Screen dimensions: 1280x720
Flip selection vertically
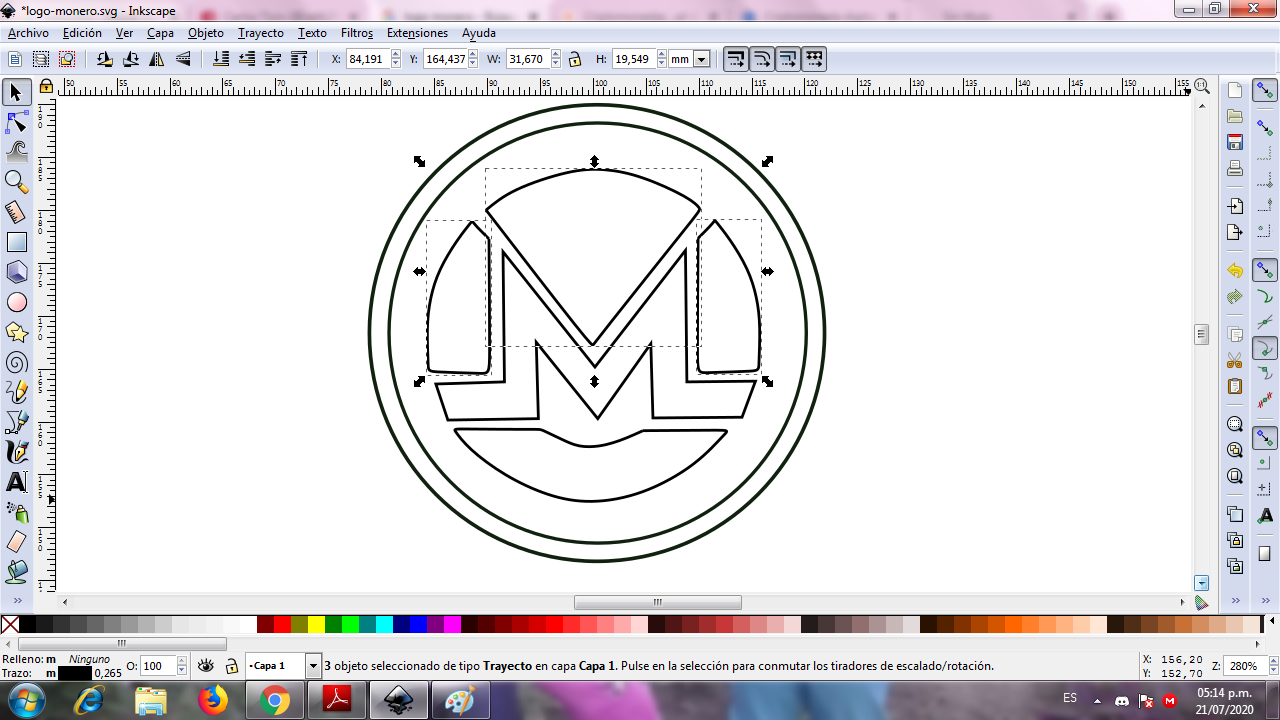[183, 59]
